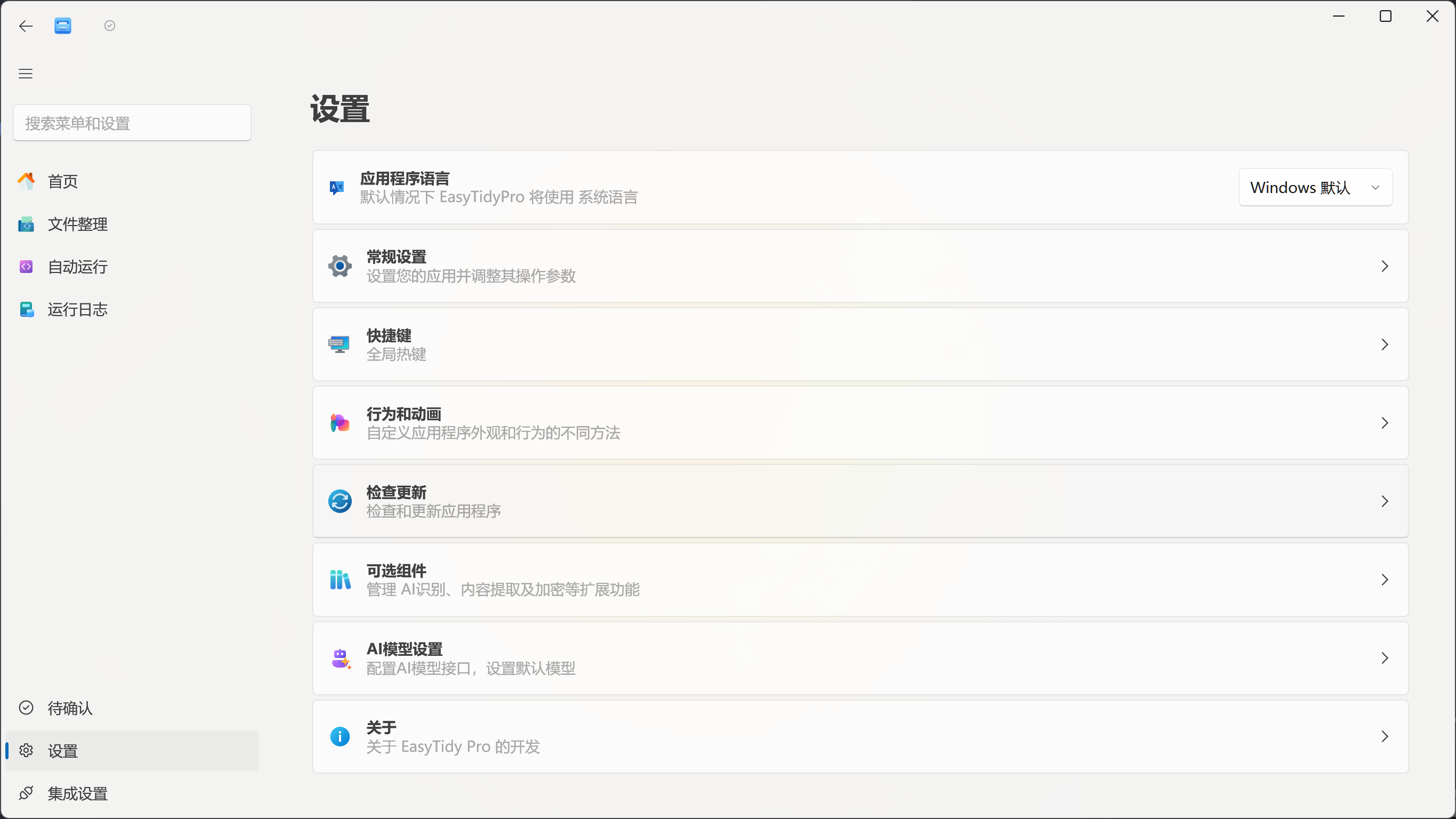1456x819 pixels.
Task: Toggle the hamburger navigation menu
Action: [x=26, y=74]
